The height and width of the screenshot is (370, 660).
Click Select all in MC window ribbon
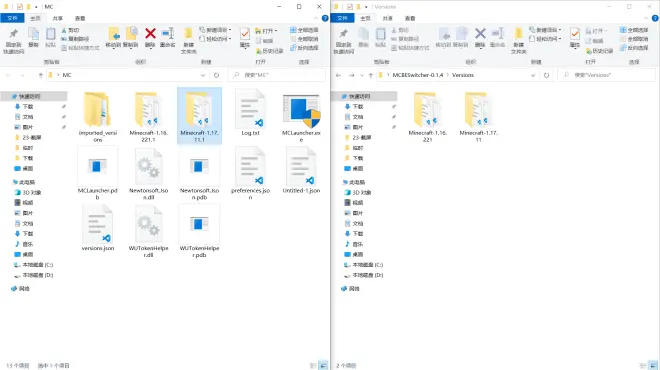coord(304,30)
